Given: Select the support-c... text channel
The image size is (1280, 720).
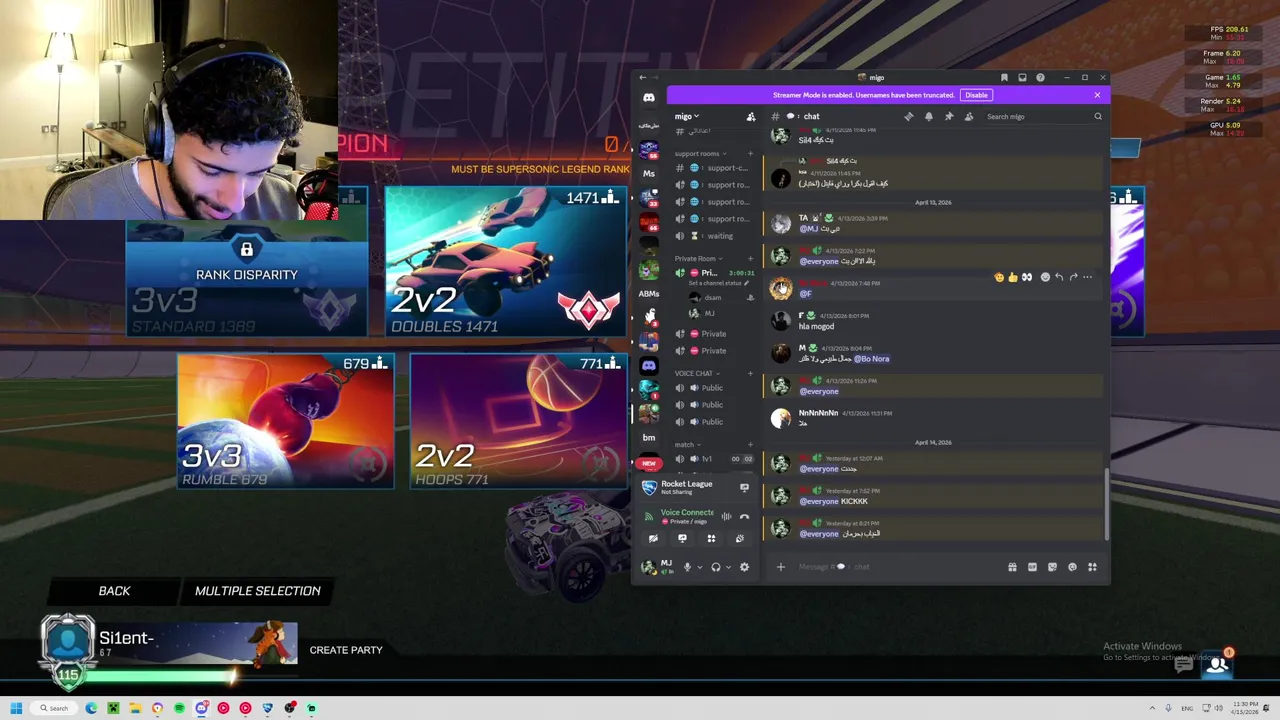Looking at the screenshot, I should [714, 168].
